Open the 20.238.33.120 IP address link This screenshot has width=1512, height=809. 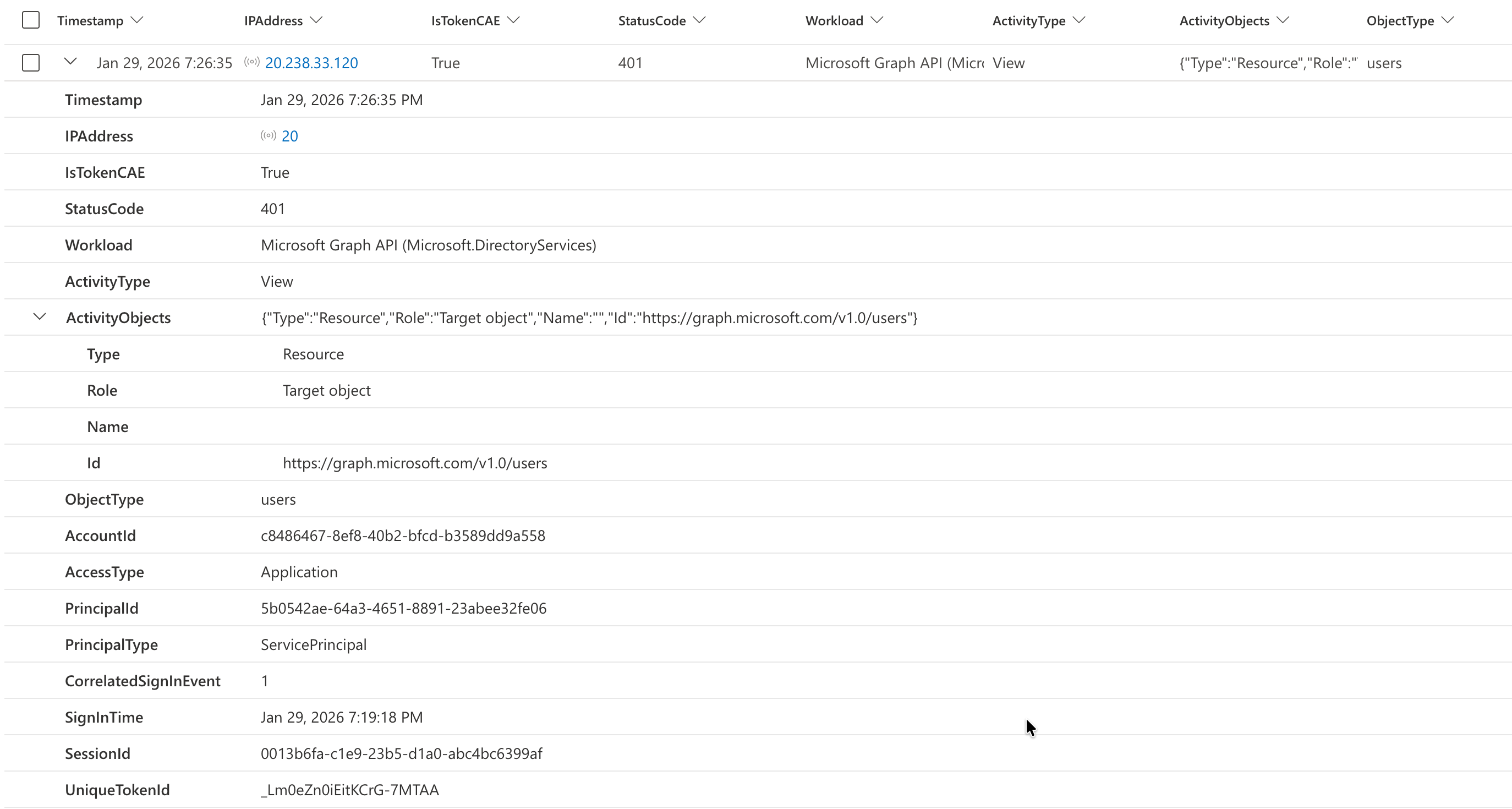click(x=311, y=63)
